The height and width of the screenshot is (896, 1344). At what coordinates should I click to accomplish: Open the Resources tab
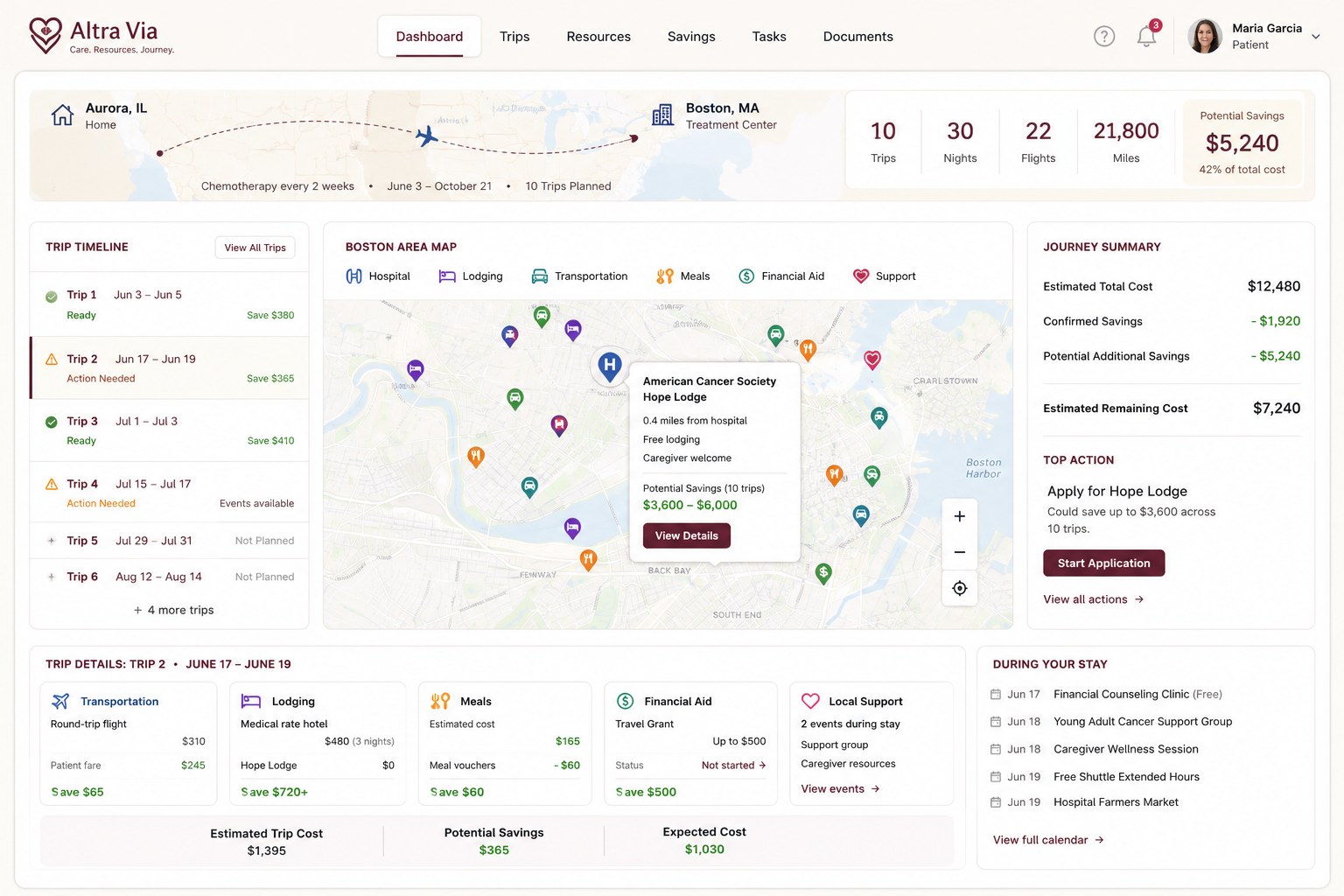598,37
